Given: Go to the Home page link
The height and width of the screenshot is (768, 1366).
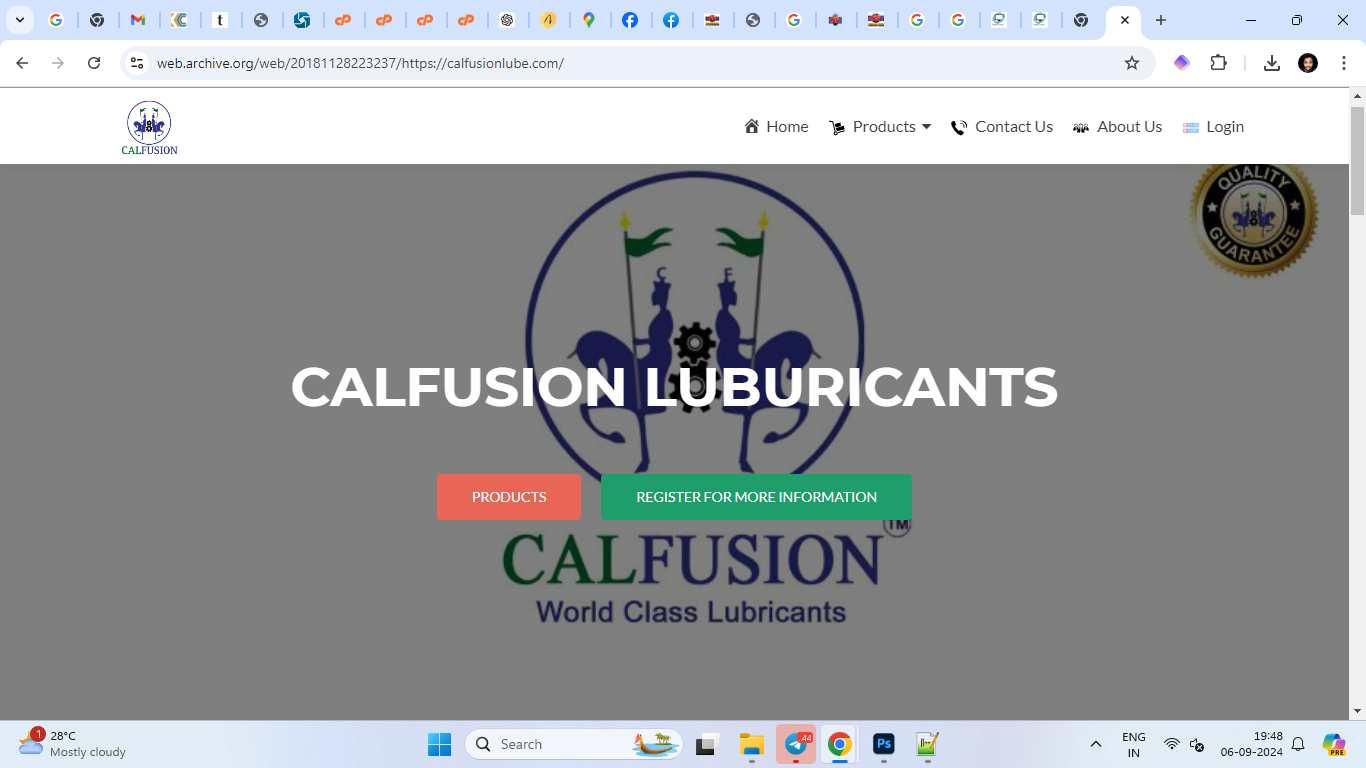Looking at the screenshot, I should tap(776, 127).
